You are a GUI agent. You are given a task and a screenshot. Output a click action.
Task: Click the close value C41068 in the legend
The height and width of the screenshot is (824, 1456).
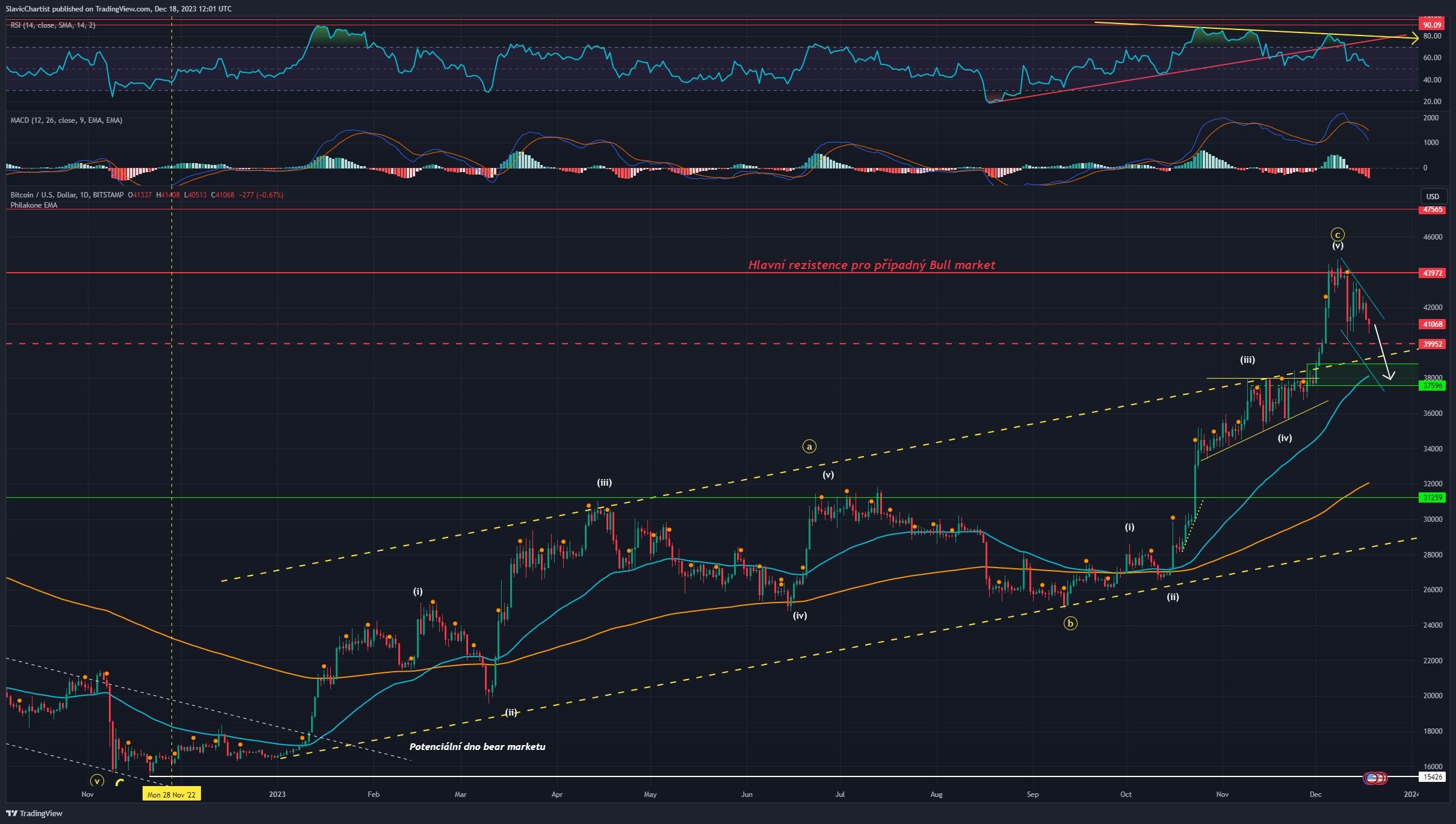pos(223,195)
